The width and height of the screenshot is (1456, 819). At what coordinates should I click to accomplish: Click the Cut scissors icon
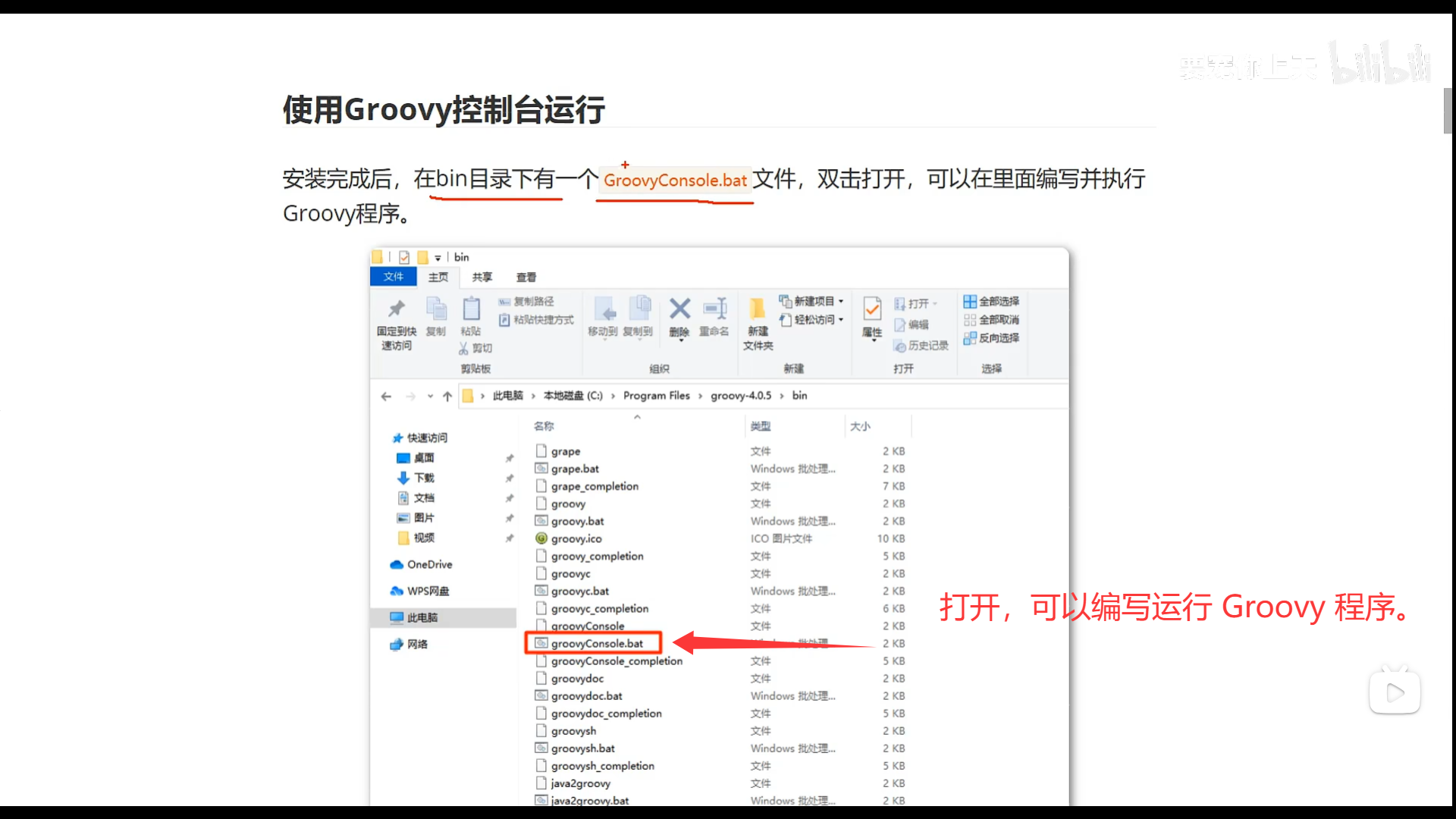(x=463, y=348)
